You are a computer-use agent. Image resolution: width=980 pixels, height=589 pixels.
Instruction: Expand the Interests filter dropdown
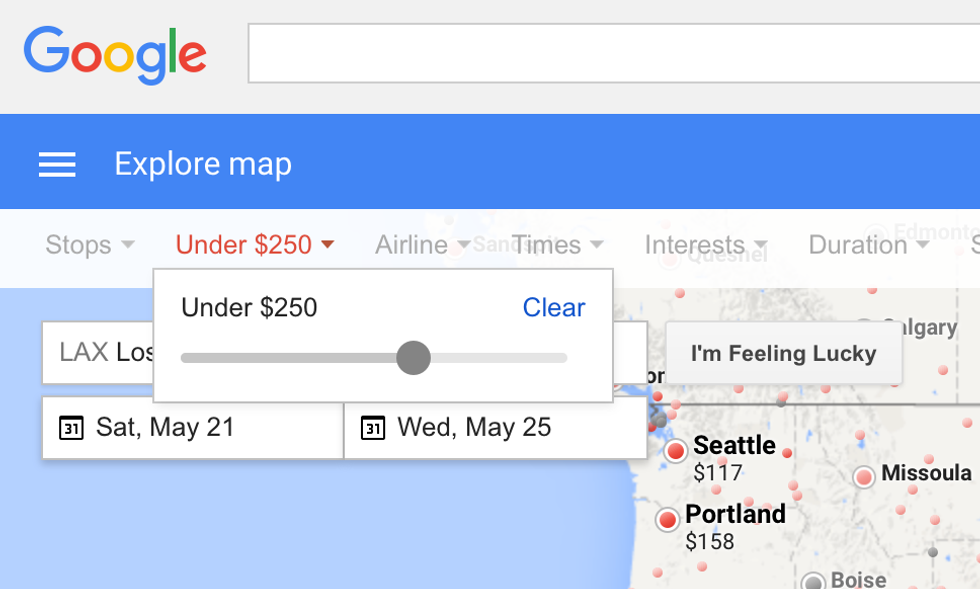click(x=705, y=245)
